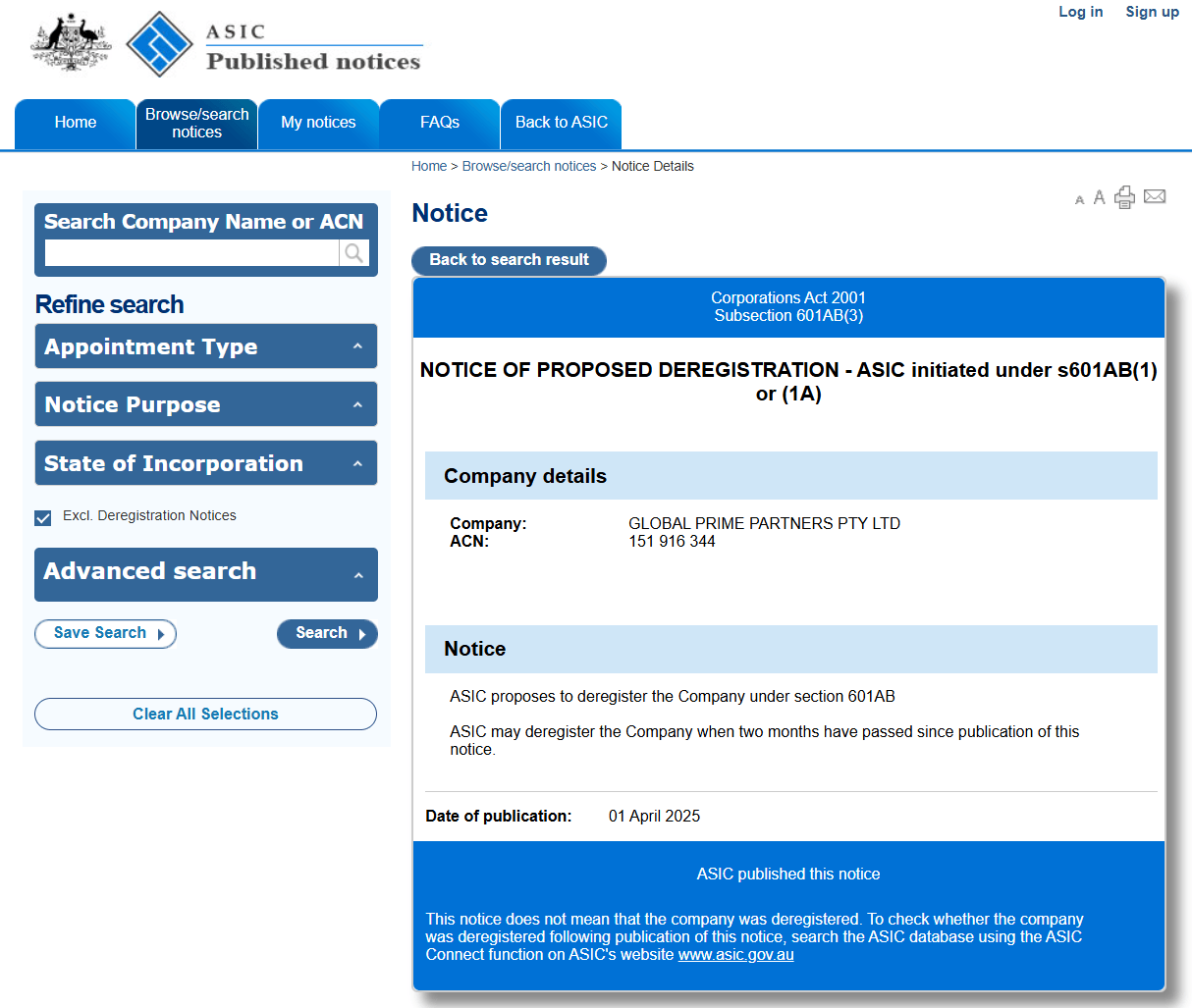Focus the Company Name or ACN field
The height and width of the screenshot is (1008, 1192).
pos(191,253)
